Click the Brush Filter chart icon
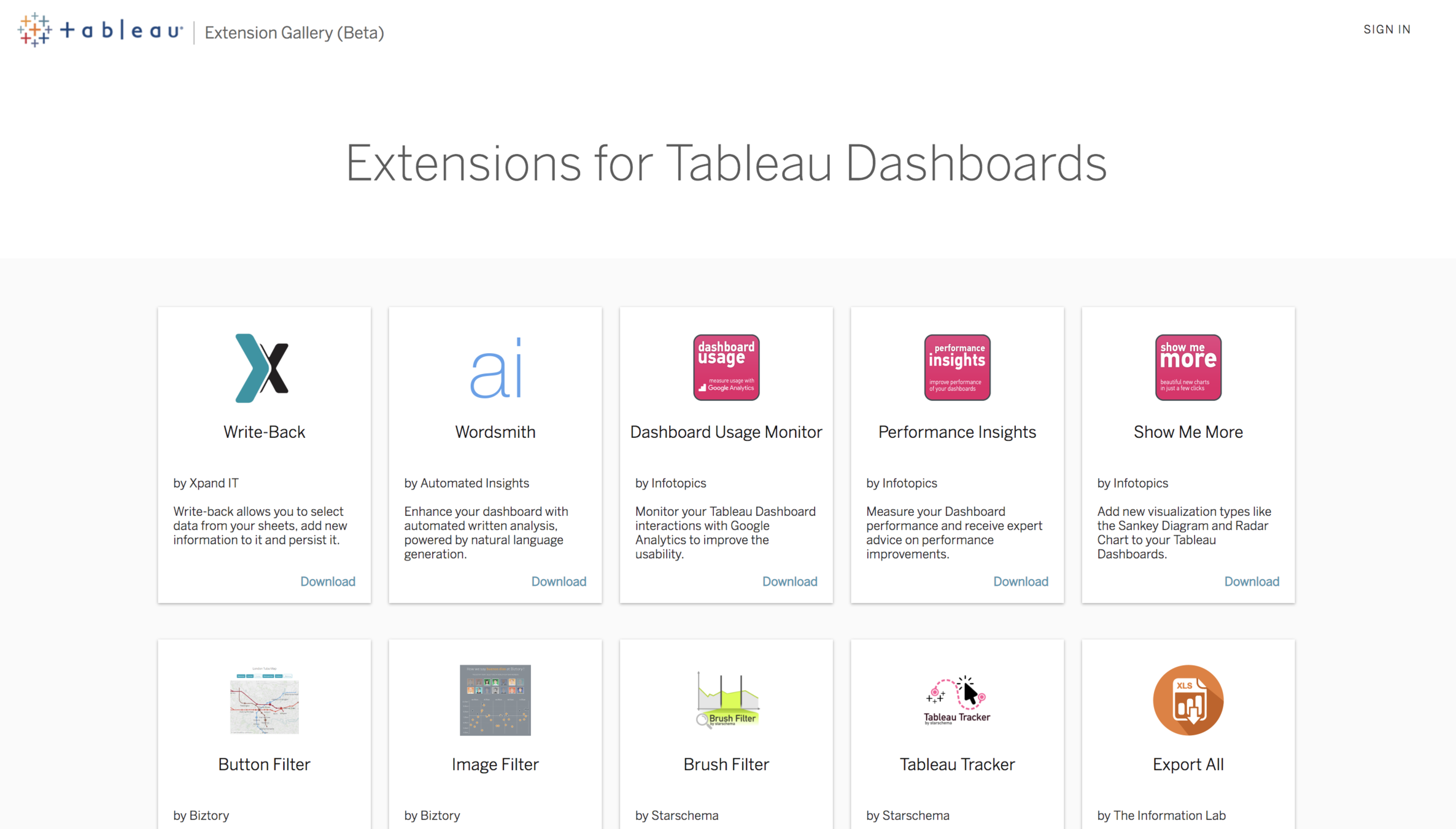Screen dimensions: 1456x829 coord(726,700)
